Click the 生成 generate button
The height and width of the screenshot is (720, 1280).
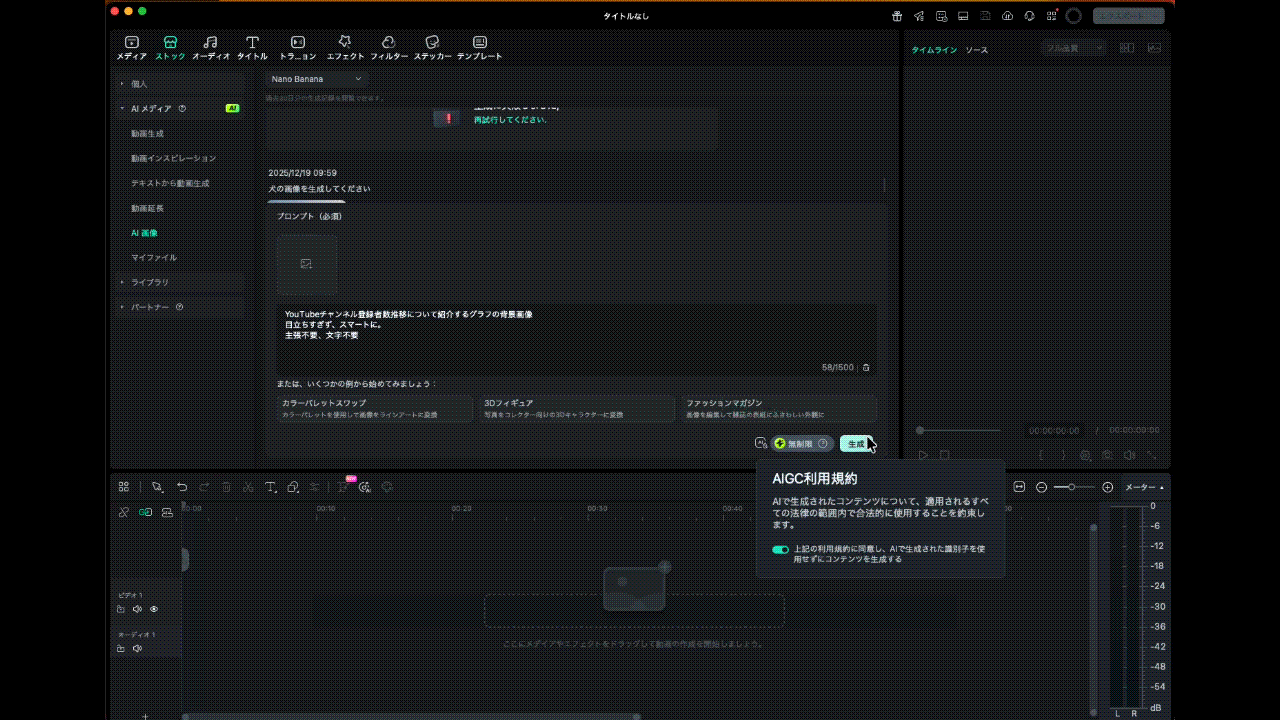[x=855, y=443]
